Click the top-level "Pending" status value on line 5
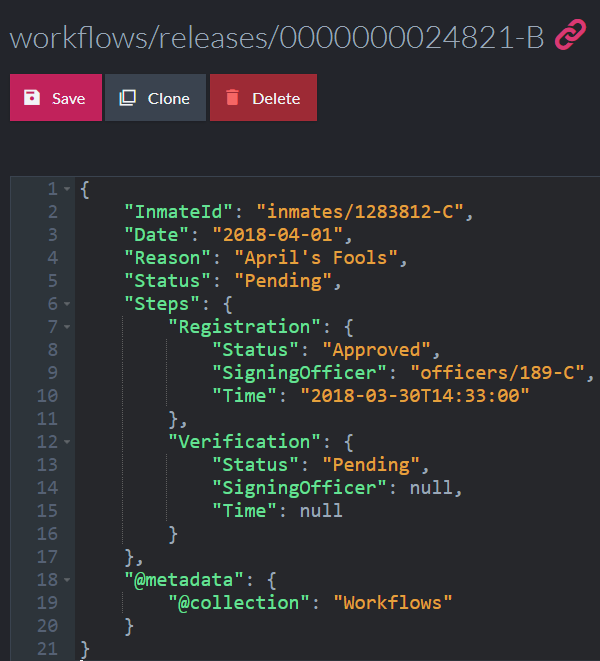The width and height of the screenshot is (600, 661). click(283, 281)
